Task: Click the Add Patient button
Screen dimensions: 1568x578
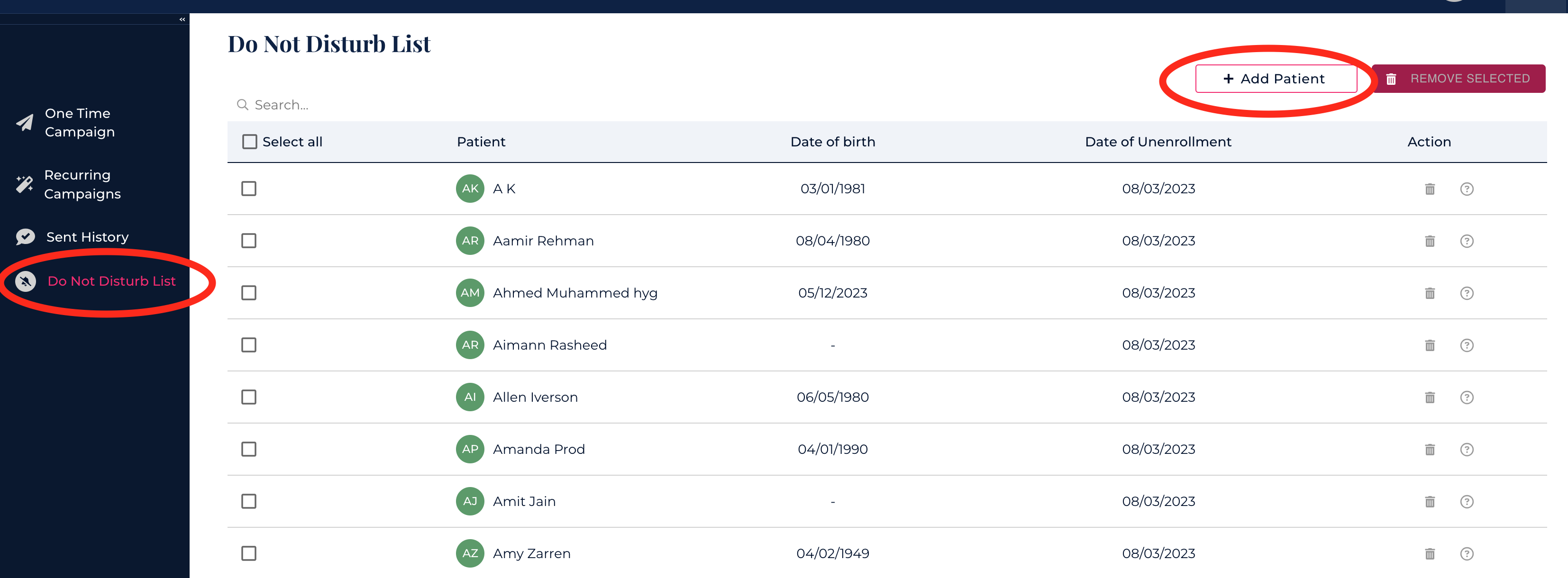Action: click(x=1276, y=79)
